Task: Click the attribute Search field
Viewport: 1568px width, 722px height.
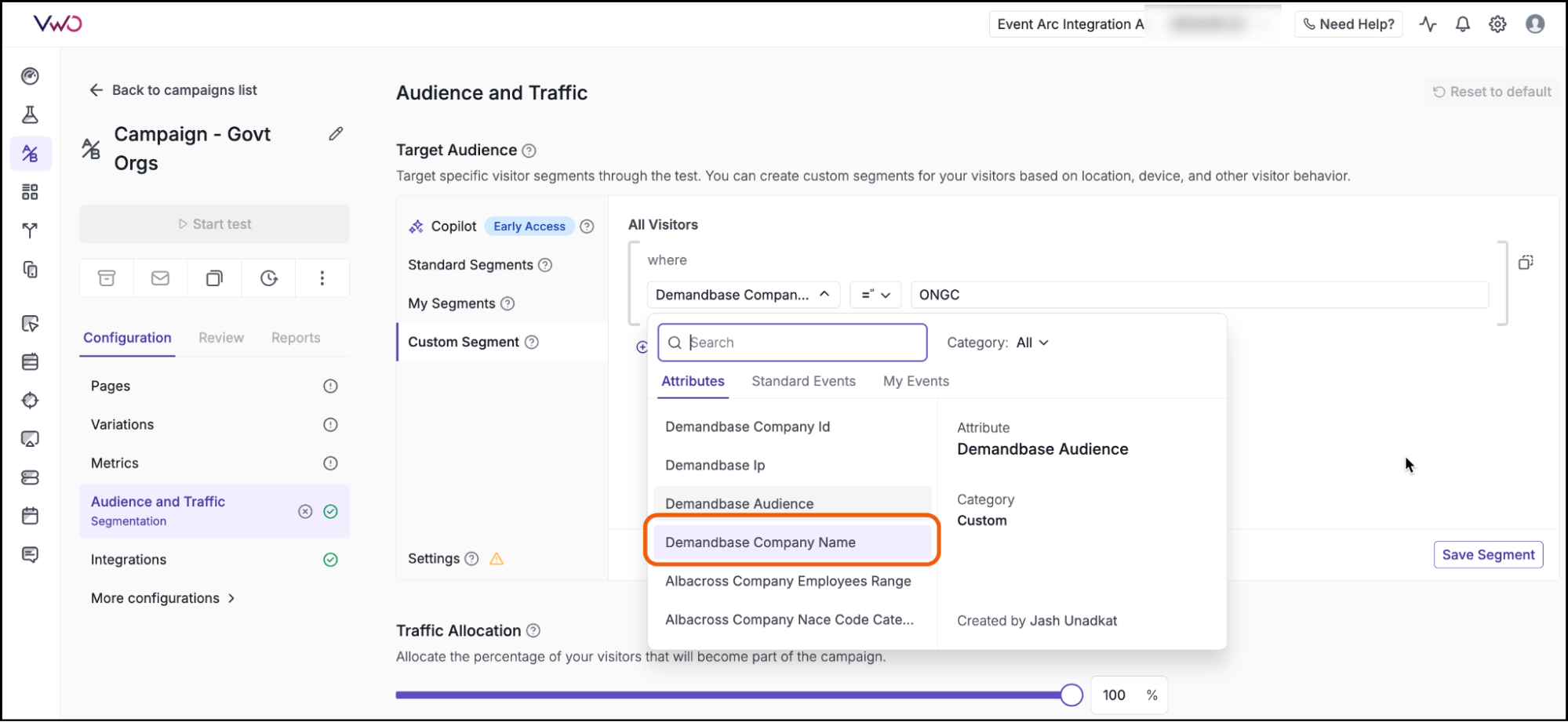Action: (x=792, y=343)
